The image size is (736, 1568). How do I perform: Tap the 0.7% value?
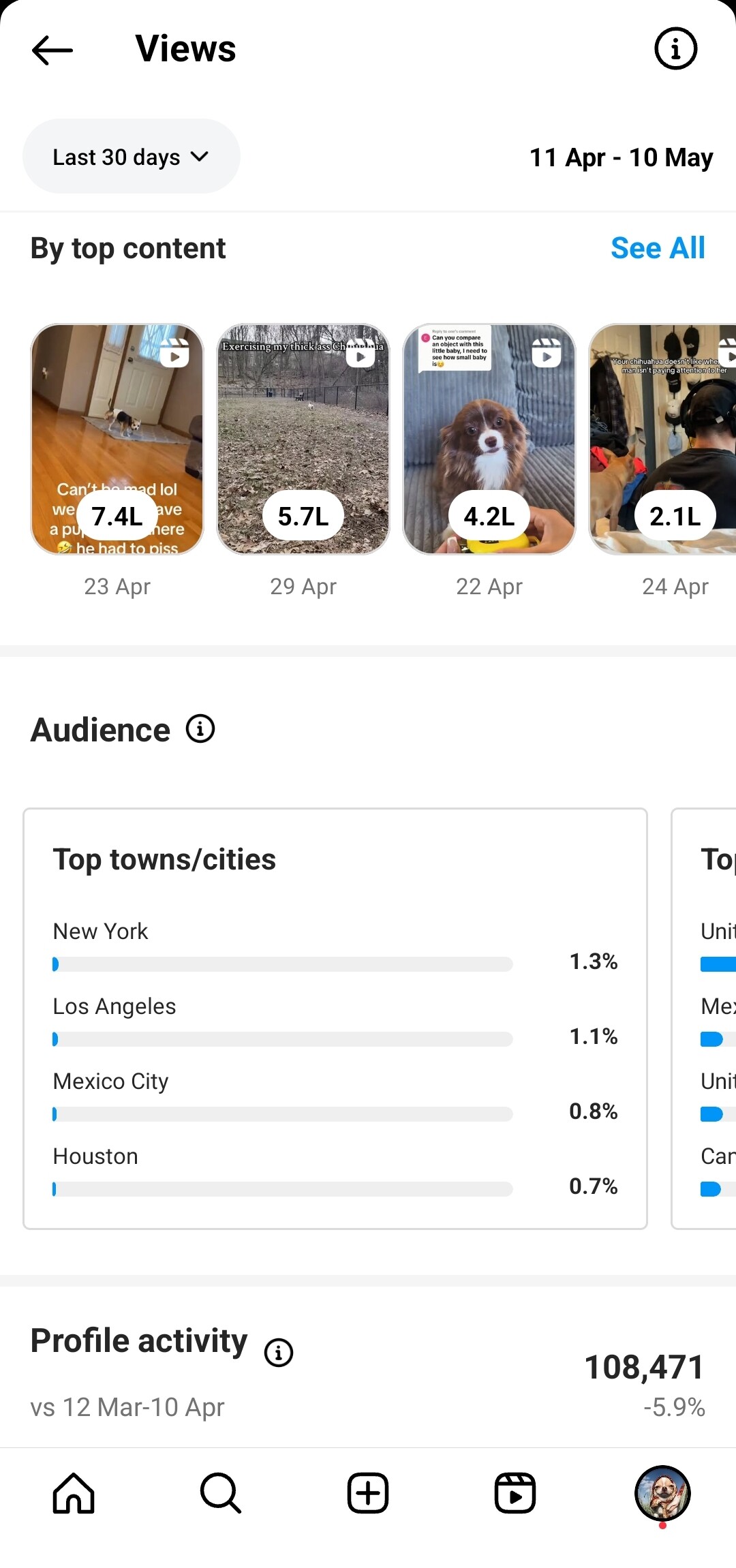[594, 1186]
